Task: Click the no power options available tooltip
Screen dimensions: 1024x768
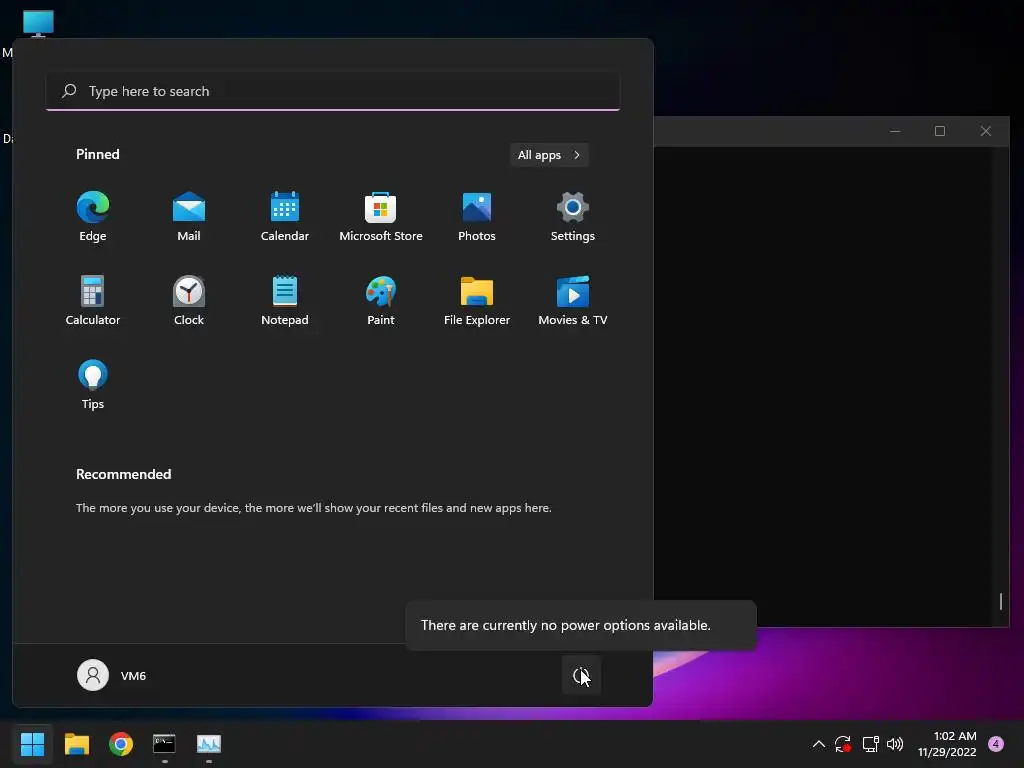Action: [x=581, y=626]
